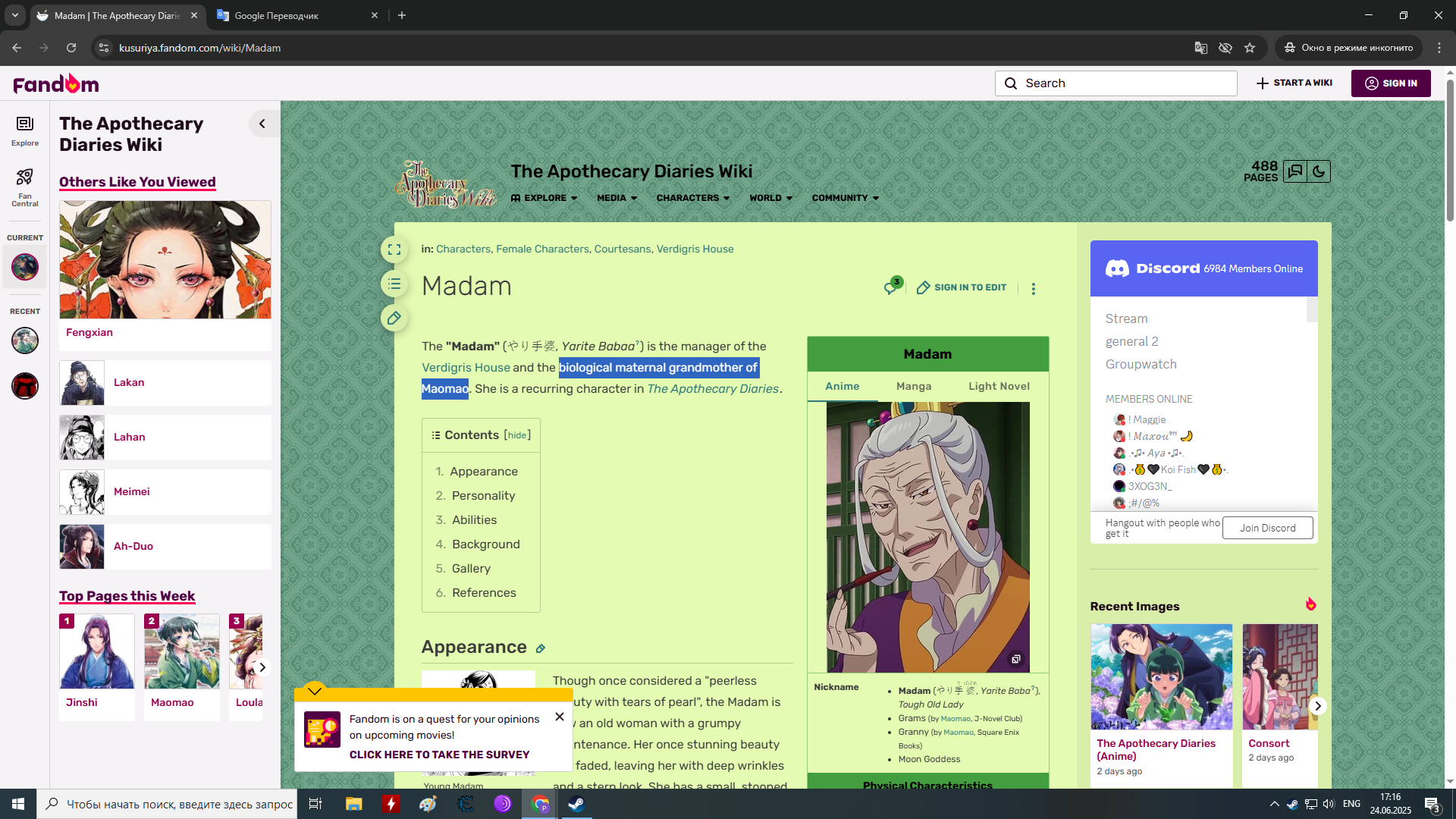This screenshot has height=819, width=1456.
Task: Open the Fandom logo home link
Action: coord(56,83)
